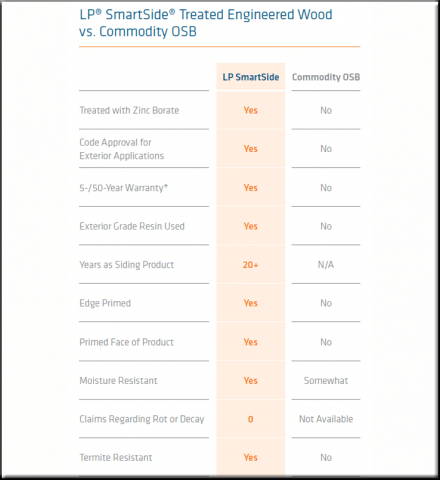Select the 5-/50-Year Warranty* row label

point(124,188)
